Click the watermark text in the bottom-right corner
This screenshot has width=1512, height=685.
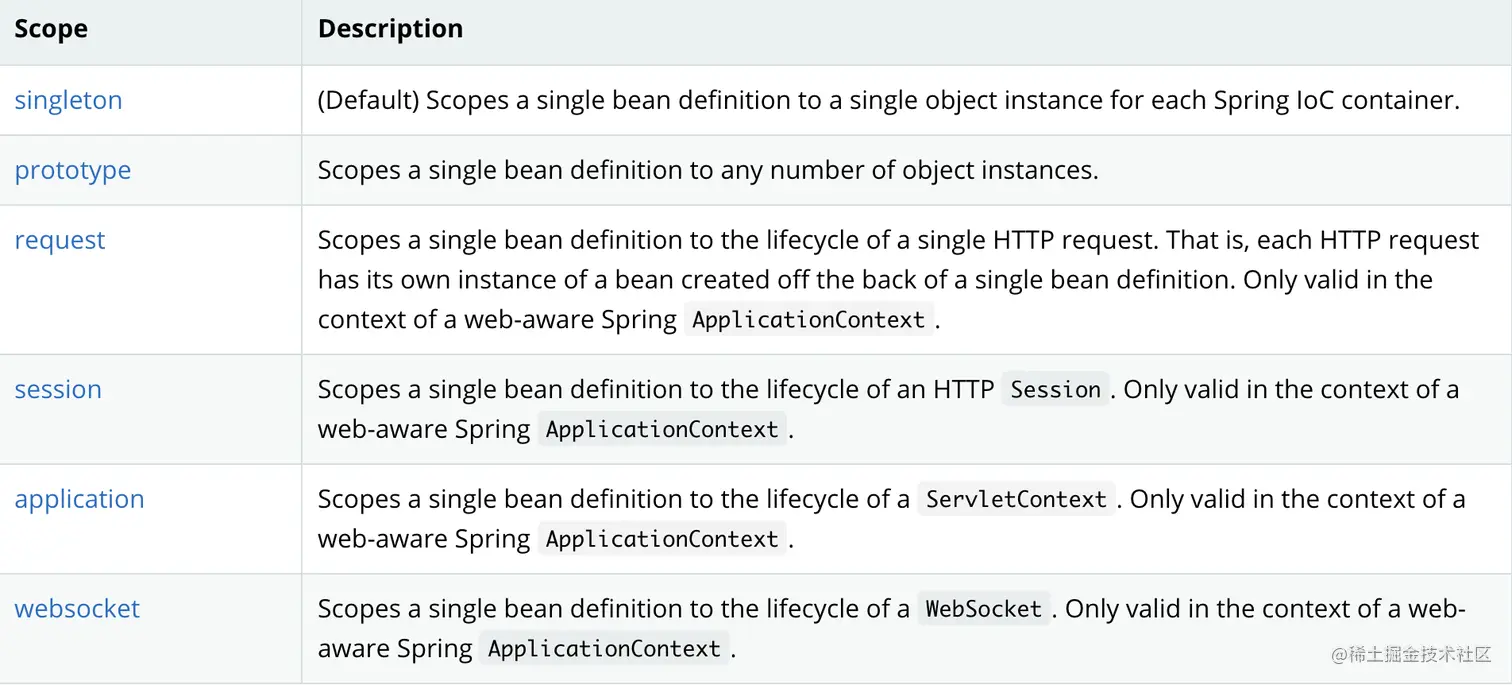click(1411, 654)
